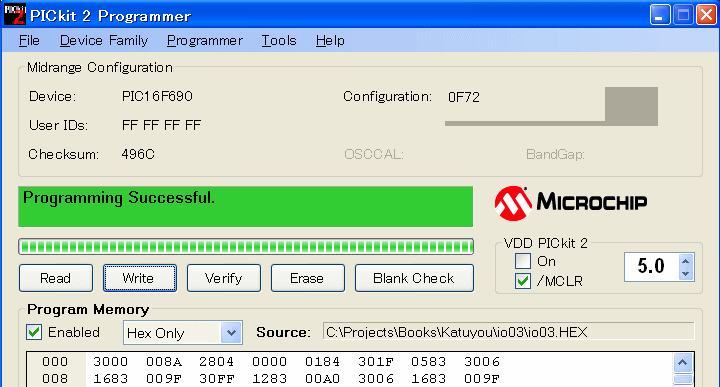Click memory cell 008A in row 000
The height and width of the screenshot is (387, 720).
pos(164,362)
